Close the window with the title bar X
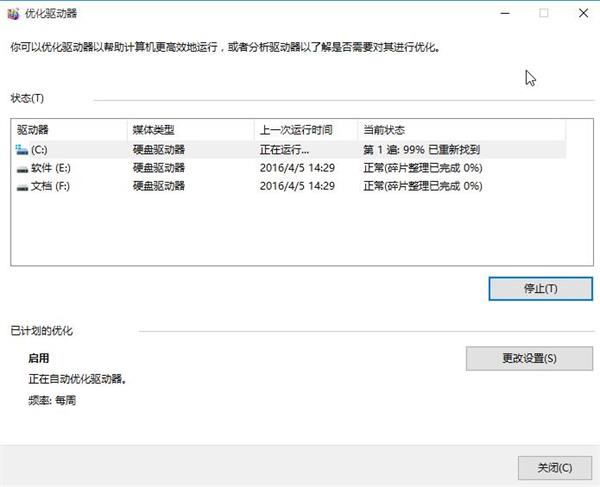Image resolution: width=600 pixels, height=487 pixels. [x=584, y=14]
